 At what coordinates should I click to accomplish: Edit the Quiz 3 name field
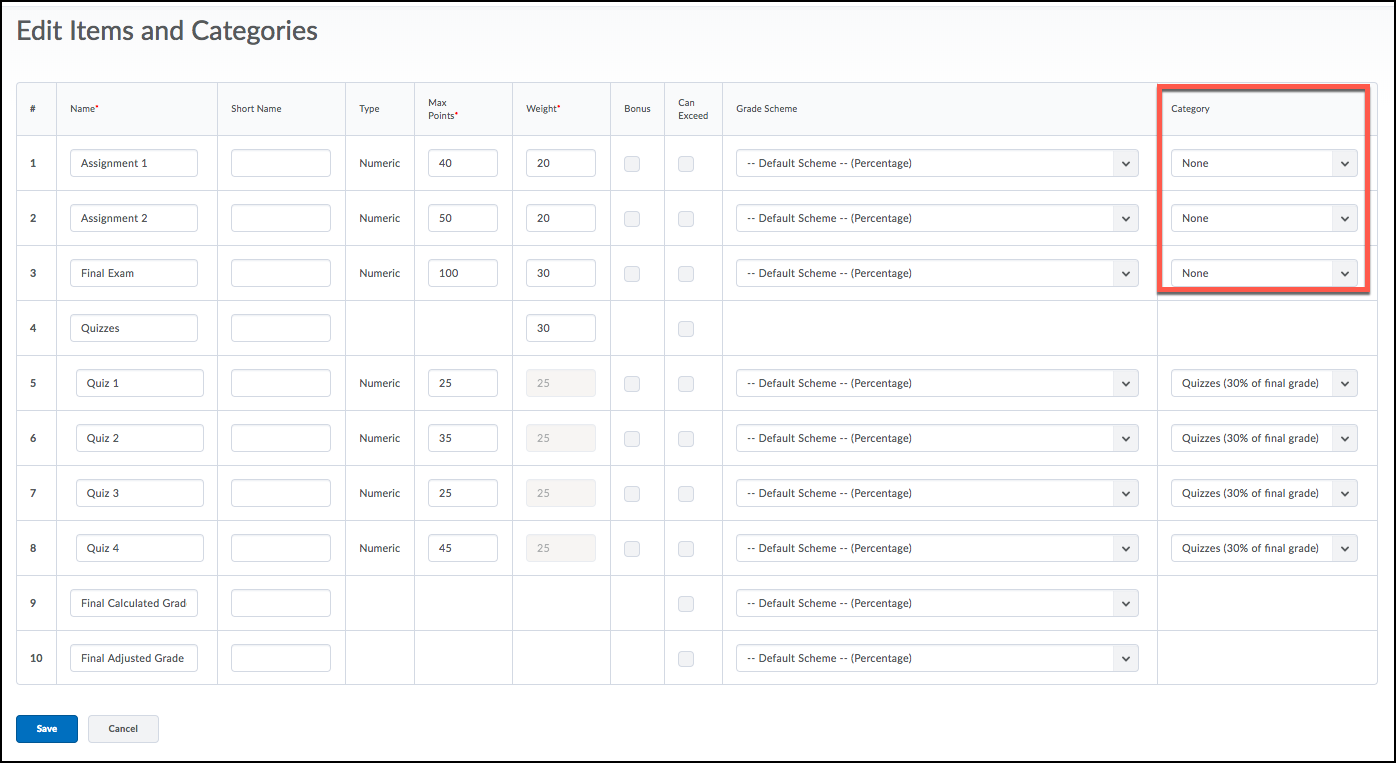(x=140, y=493)
